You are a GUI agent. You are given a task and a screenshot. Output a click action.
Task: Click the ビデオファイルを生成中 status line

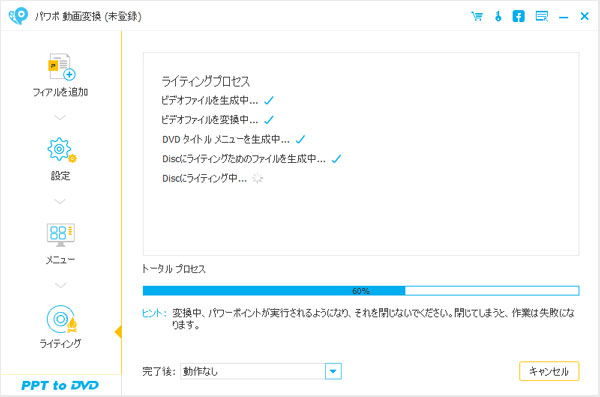[209, 100]
